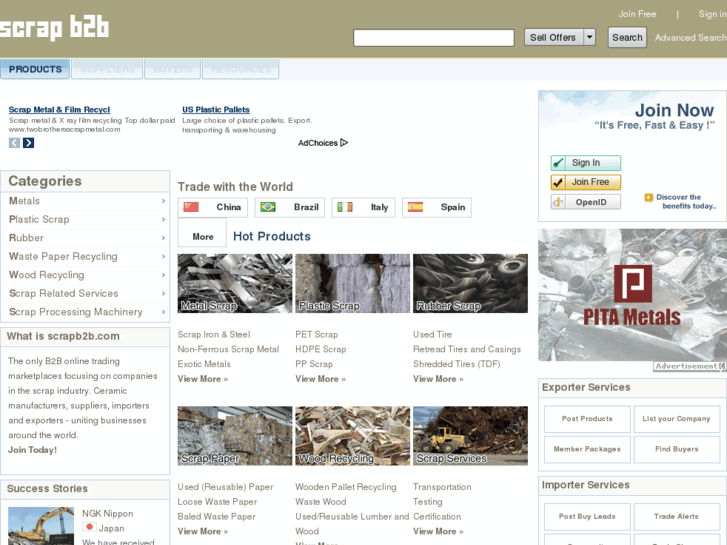Click the scrap b2b site logo

54,28
